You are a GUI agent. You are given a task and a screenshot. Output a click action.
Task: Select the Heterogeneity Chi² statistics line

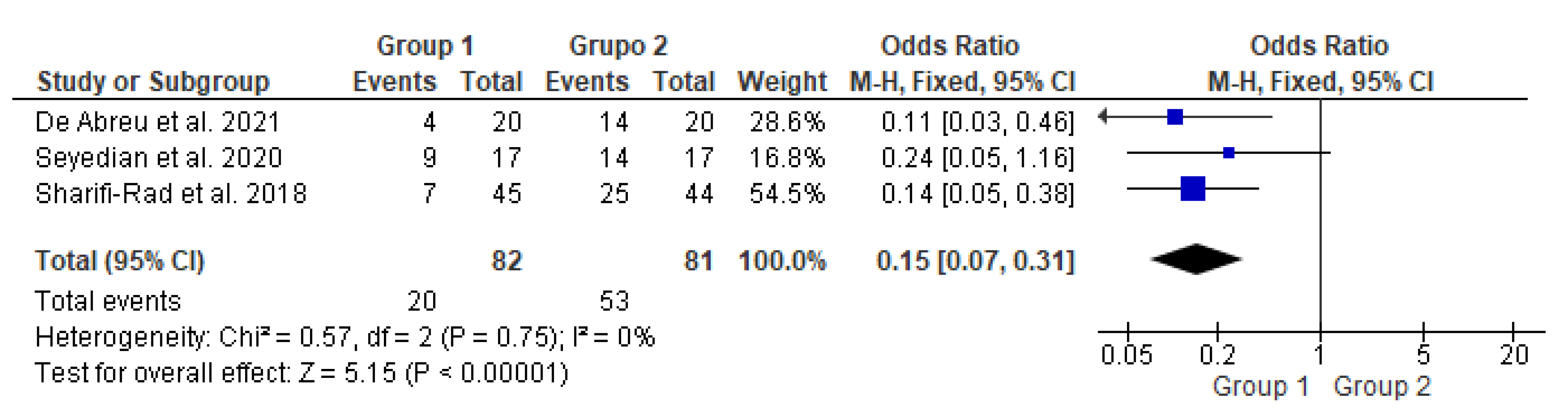344,337
